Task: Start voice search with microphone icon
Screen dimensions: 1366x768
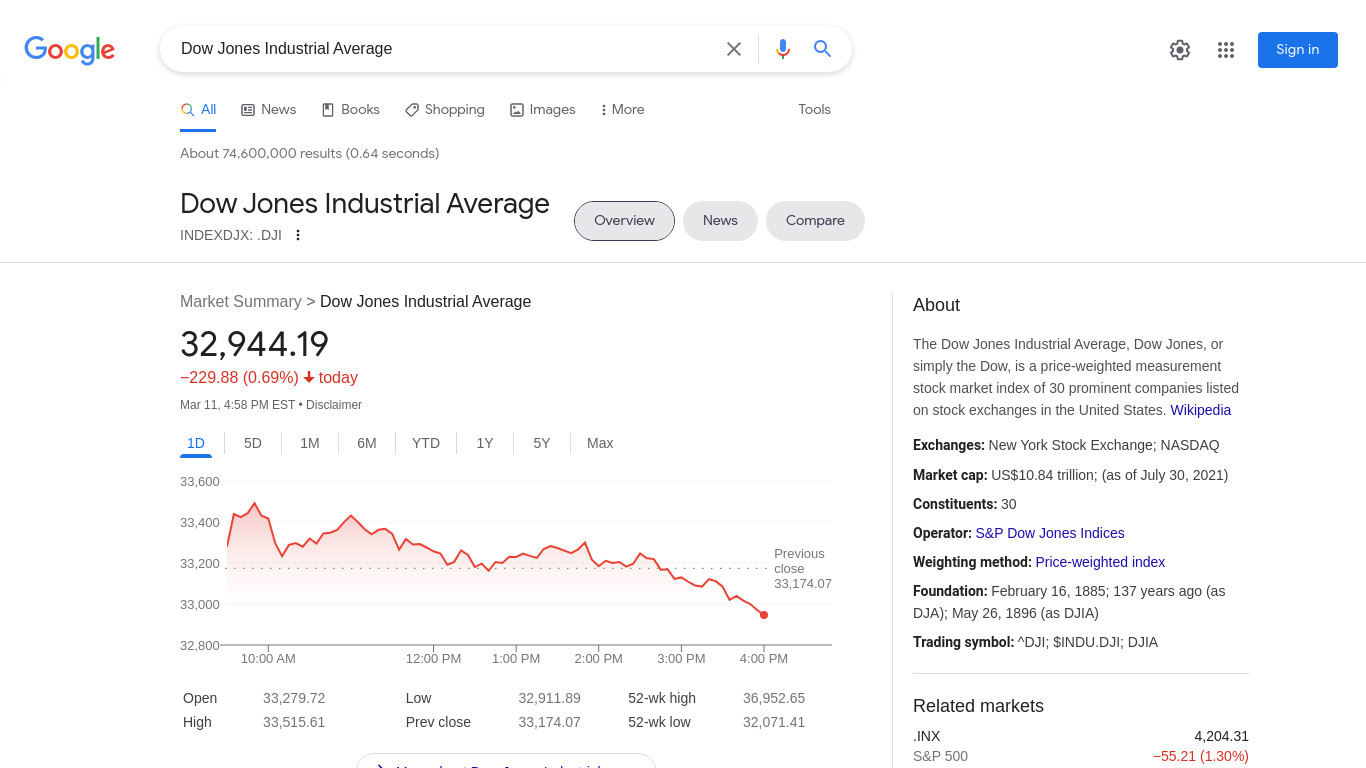Action: click(783, 49)
